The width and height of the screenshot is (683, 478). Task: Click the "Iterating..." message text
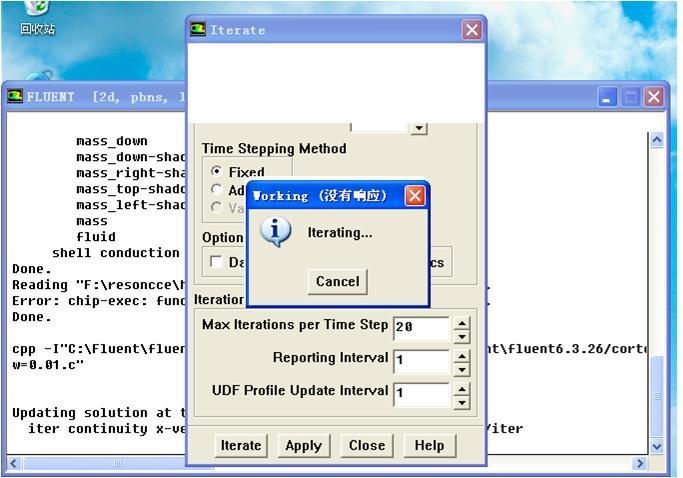340,233
